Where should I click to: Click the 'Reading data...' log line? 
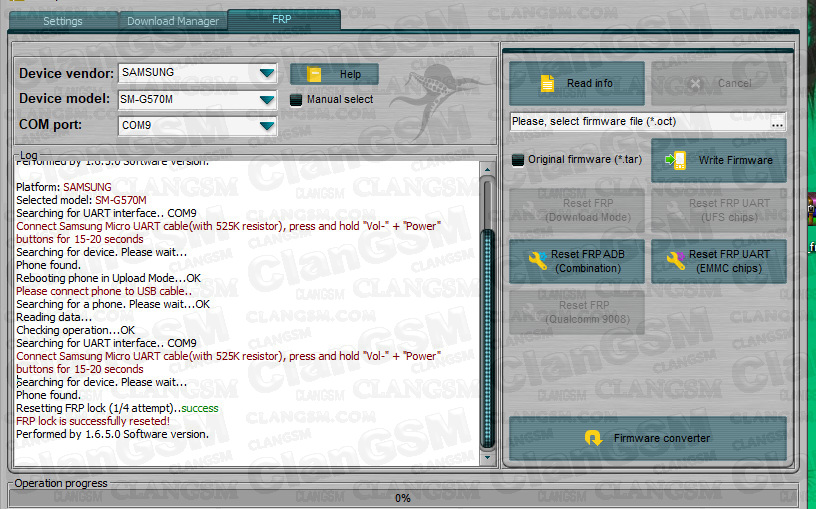54,317
